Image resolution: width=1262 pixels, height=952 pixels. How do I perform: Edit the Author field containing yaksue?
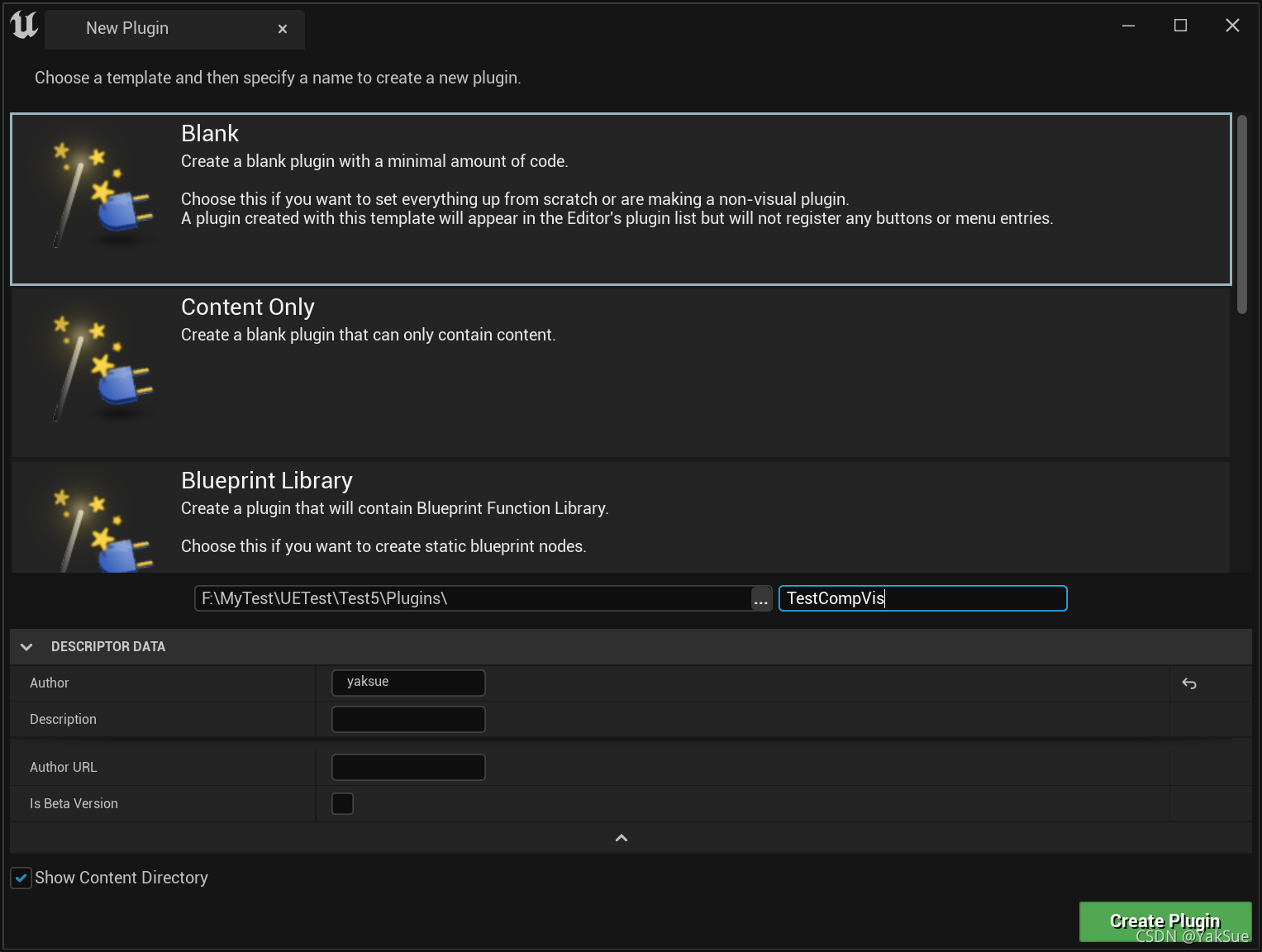[408, 683]
